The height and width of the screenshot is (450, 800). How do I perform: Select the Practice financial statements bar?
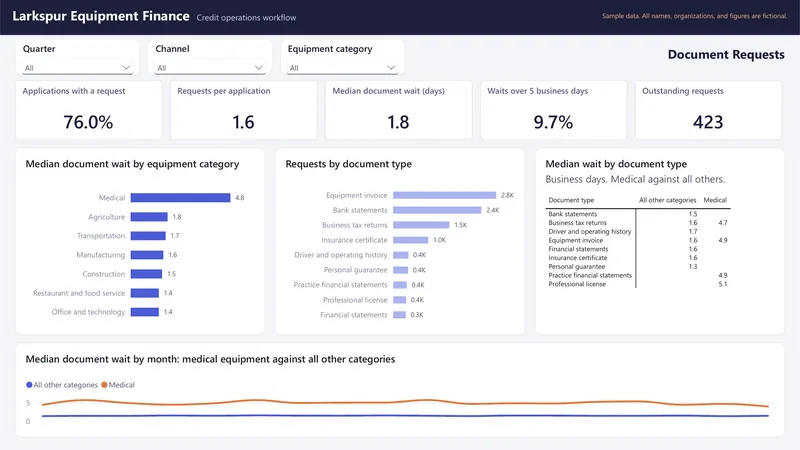pos(400,285)
